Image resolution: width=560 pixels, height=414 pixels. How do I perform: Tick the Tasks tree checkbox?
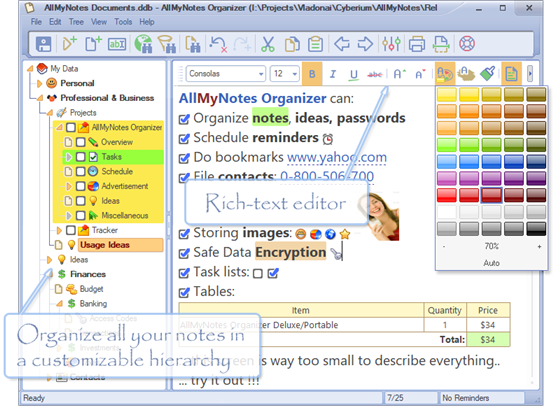[x=81, y=157]
